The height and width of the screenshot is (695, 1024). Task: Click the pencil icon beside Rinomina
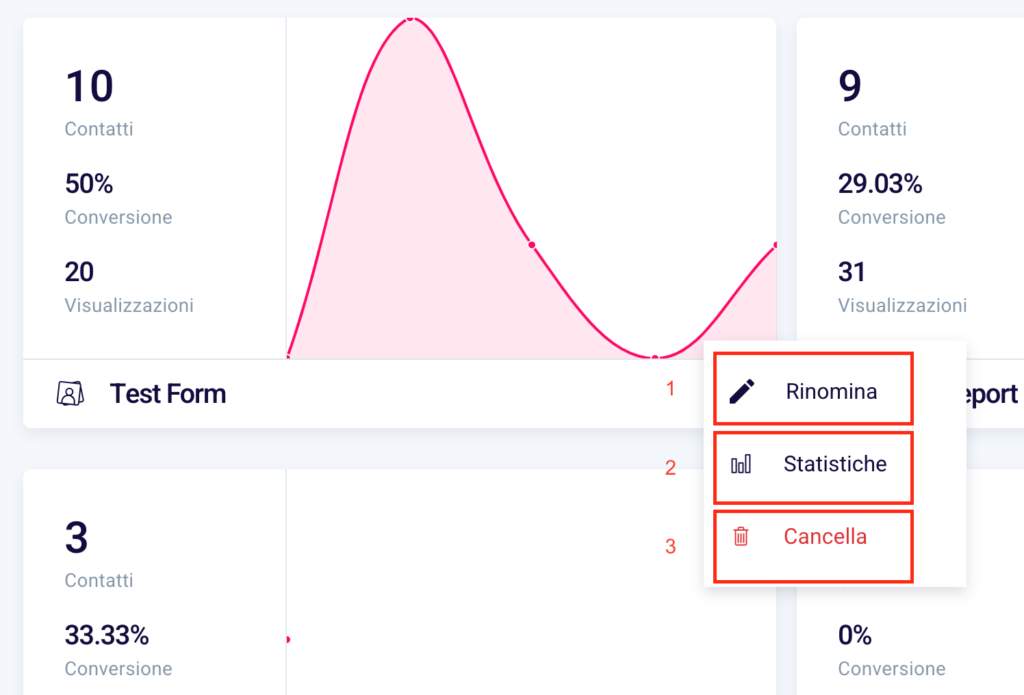741,391
